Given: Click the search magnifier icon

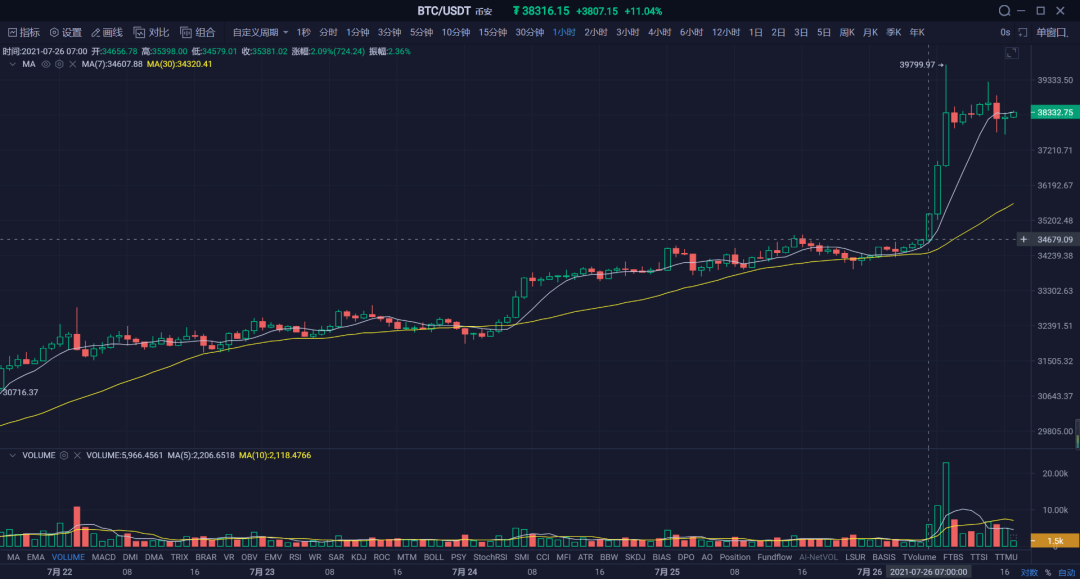Looking at the screenshot, I should point(1005,11).
